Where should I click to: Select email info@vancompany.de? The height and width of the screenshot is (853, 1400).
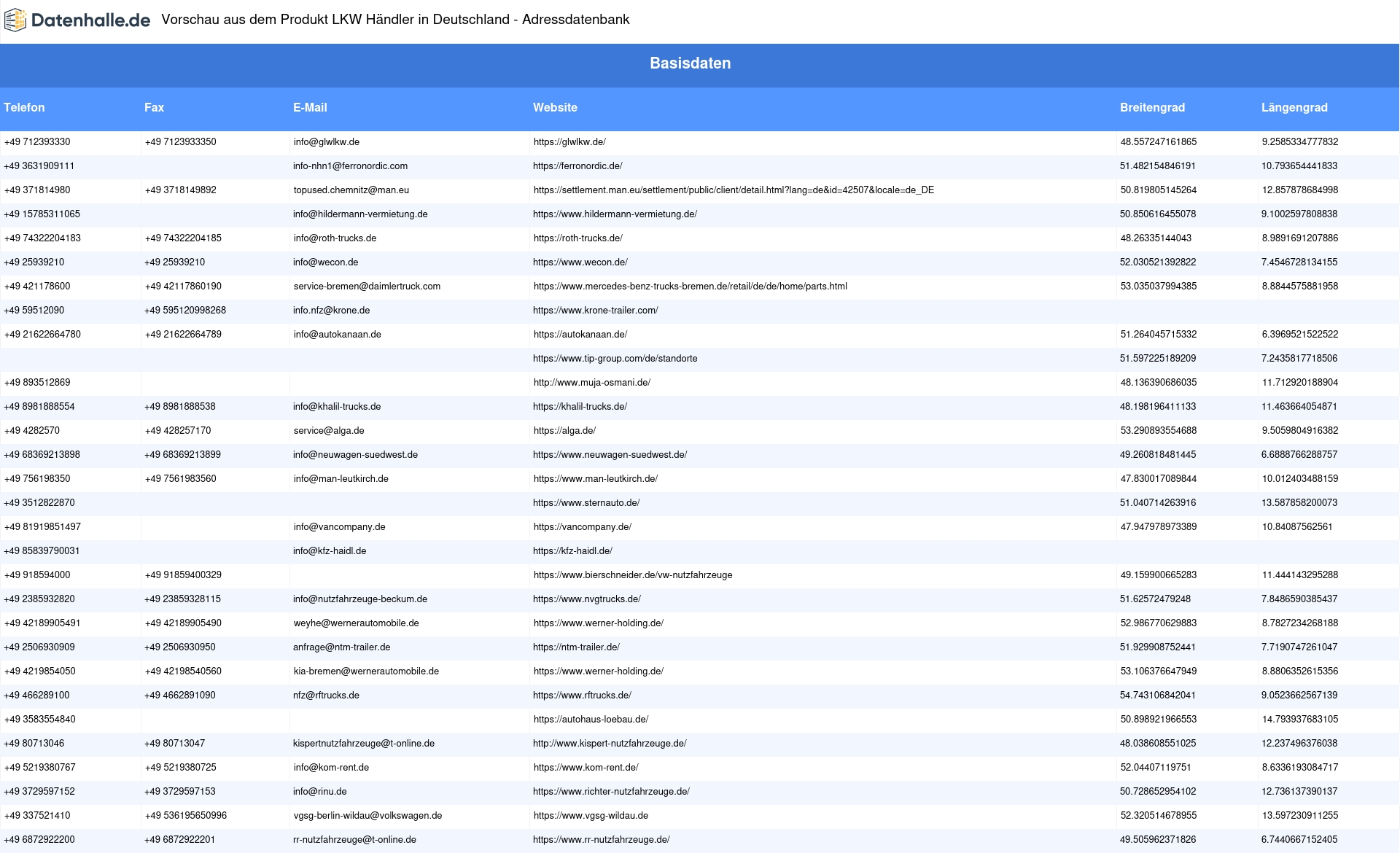tap(339, 527)
